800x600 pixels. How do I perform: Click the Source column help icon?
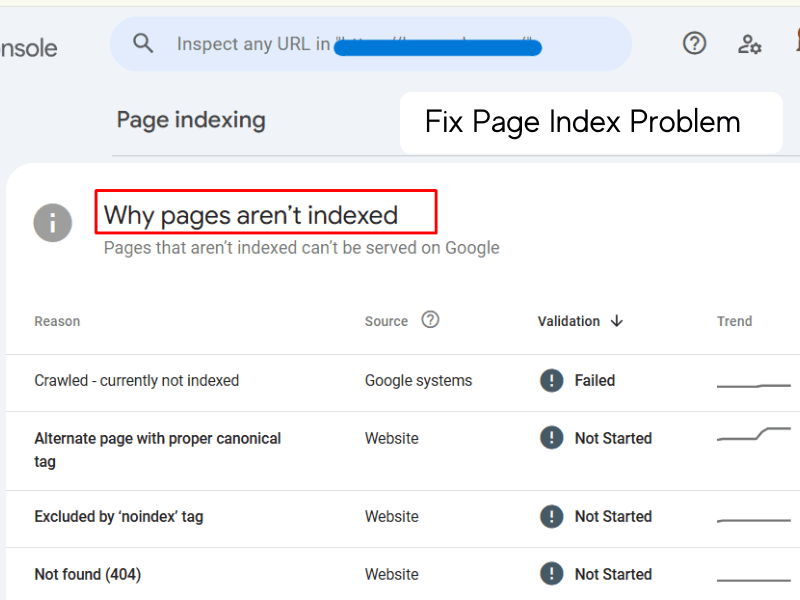point(430,320)
